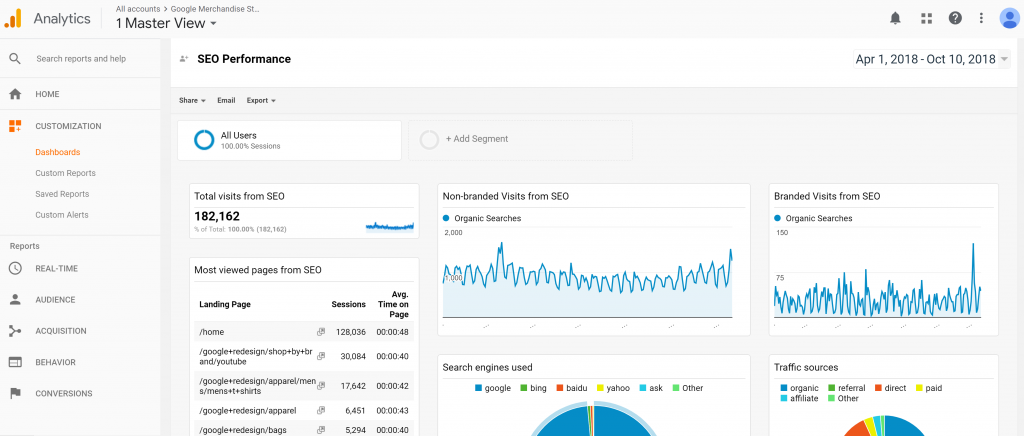Click share-dashboard icon beside SEO Performance title
This screenshot has width=1024, height=436.
pos(184,59)
